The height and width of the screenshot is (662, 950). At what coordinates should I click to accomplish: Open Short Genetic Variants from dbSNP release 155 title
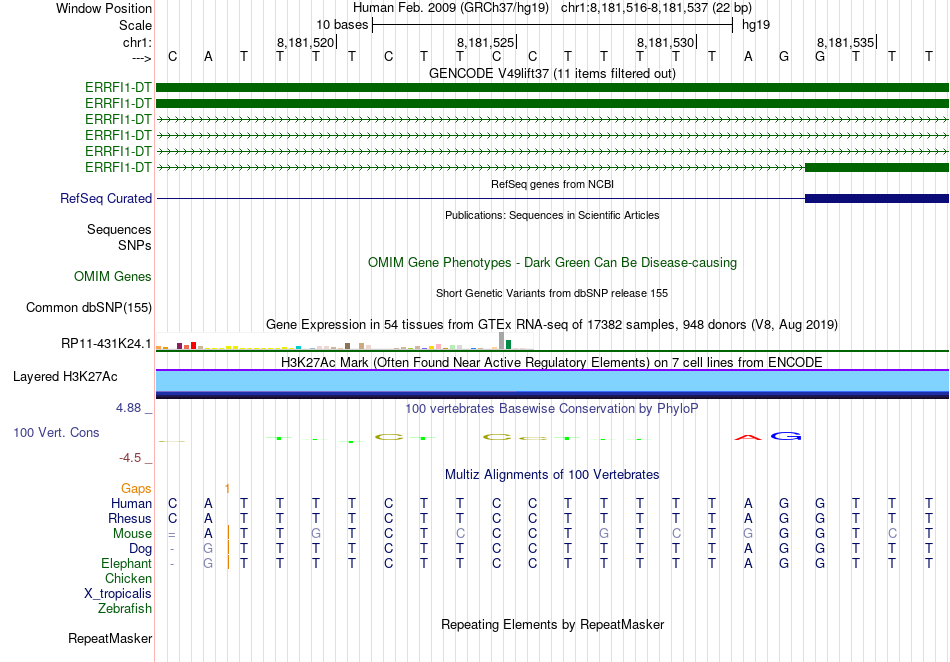tap(552, 293)
